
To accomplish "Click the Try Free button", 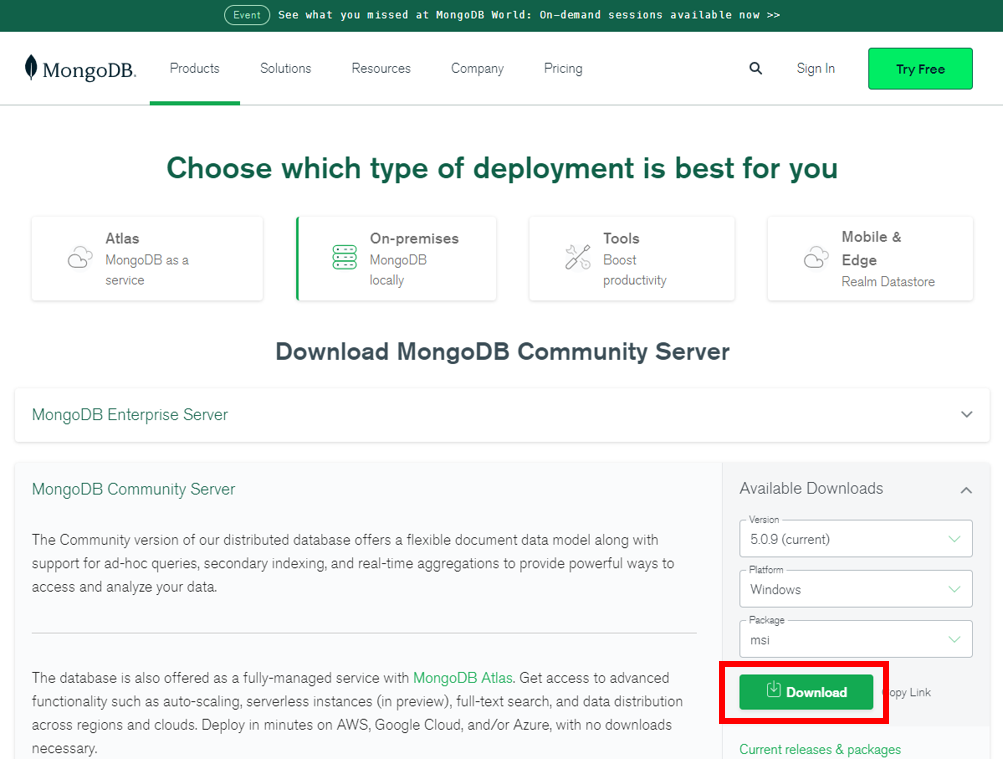I will (920, 69).
